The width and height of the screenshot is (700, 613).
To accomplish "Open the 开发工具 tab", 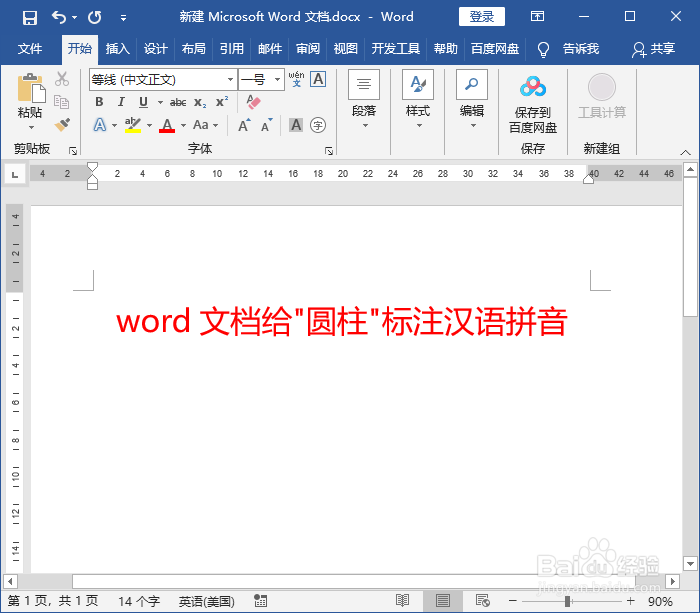I will point(396,48).
